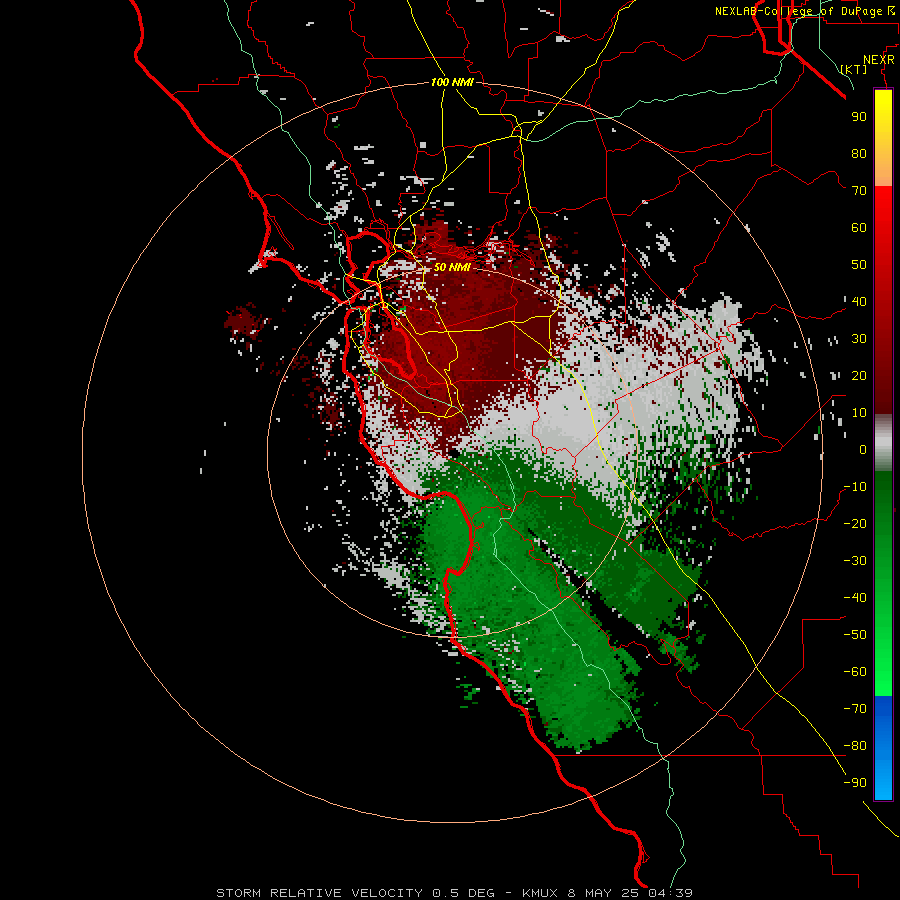Click the 80 value on velocity scale
900x900 pixels.
859,154
